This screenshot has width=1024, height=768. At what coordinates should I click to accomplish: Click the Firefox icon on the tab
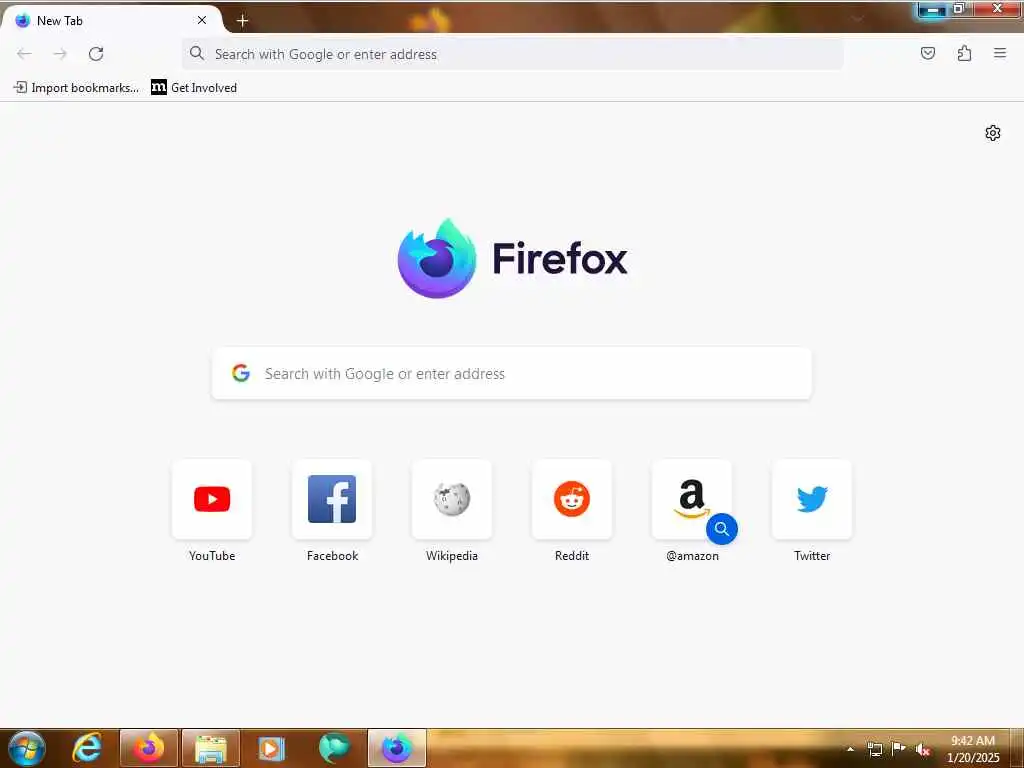coord(22,20)
